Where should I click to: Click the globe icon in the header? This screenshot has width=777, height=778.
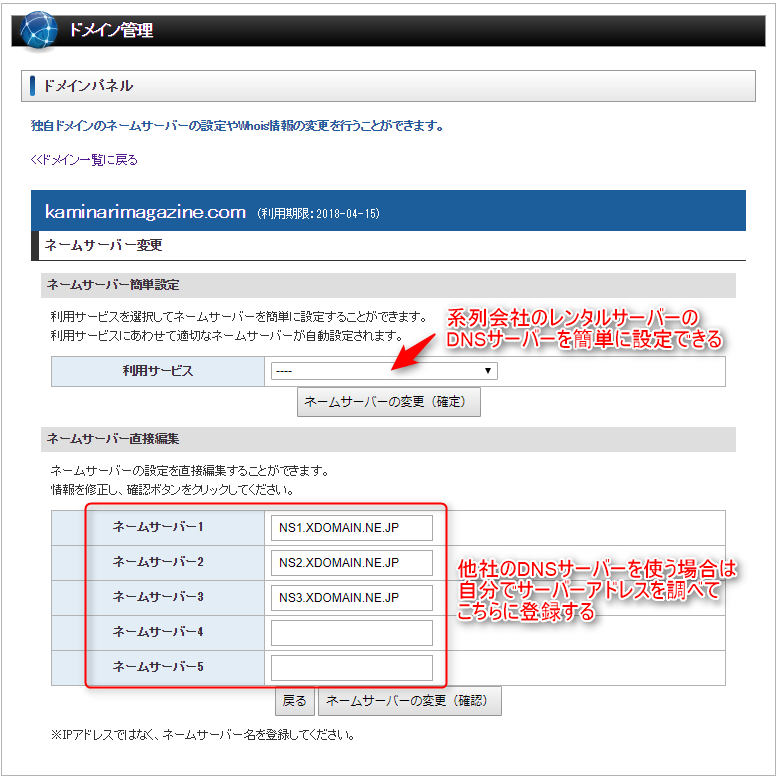(x=40, y=29)
